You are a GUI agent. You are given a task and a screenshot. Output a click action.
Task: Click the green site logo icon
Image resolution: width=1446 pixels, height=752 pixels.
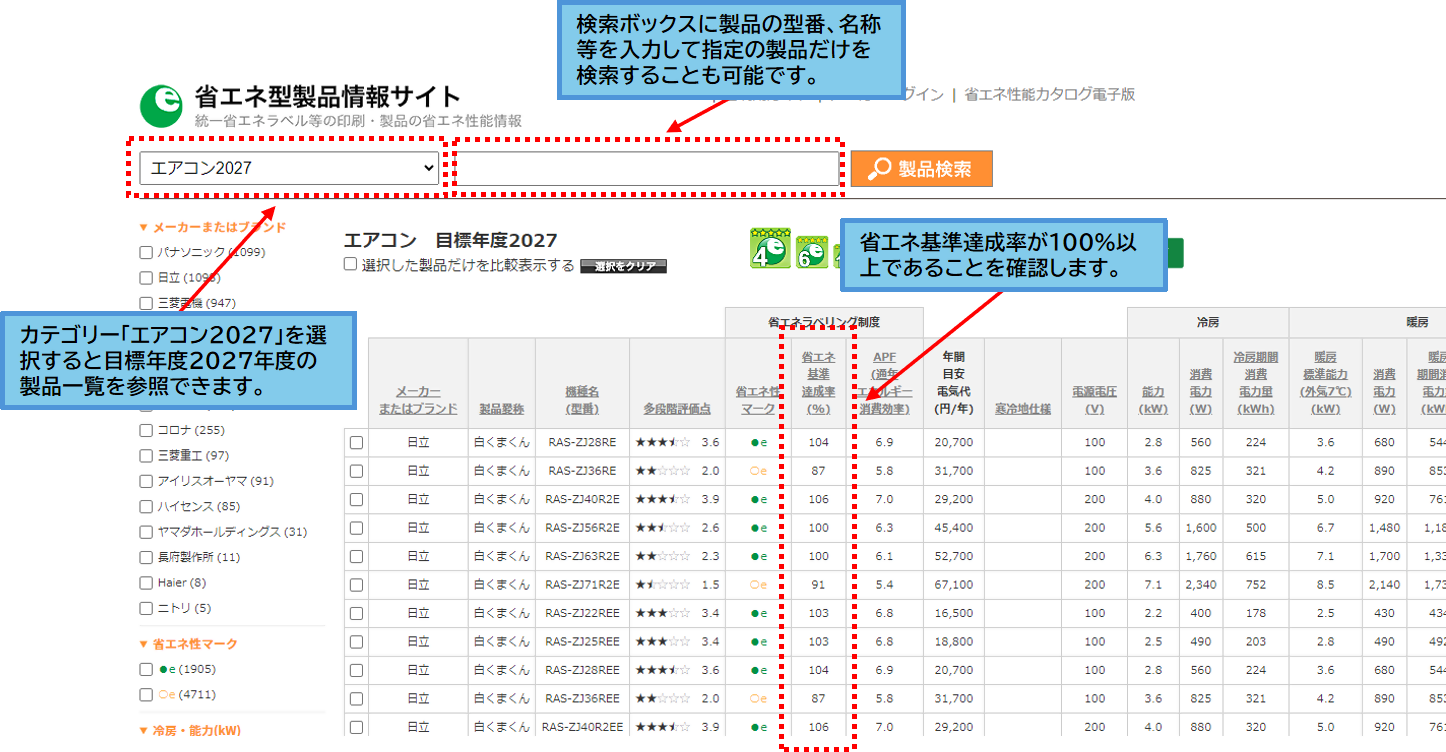click(161, 106)
